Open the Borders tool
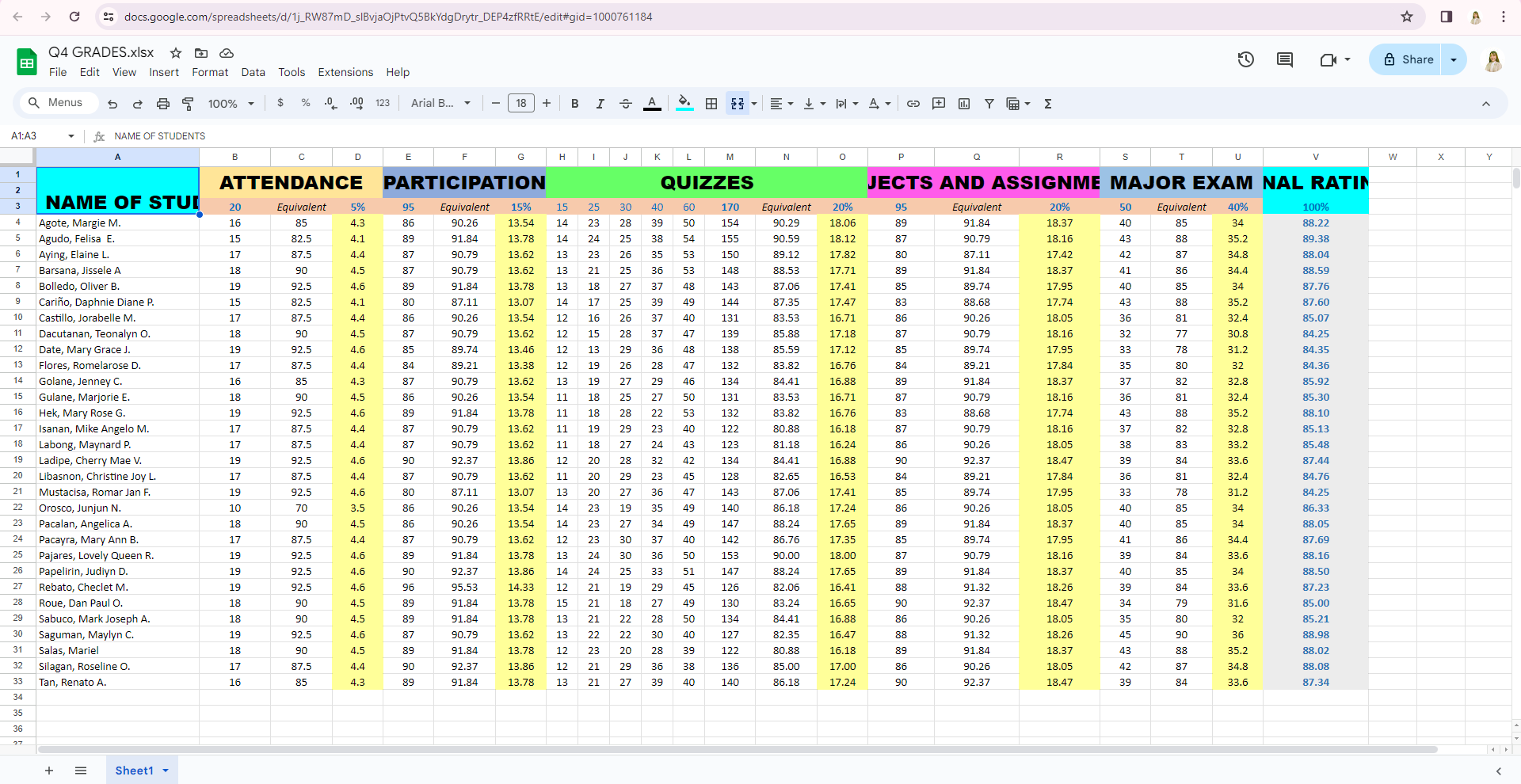Screen dimensions: 1521x784 (x=711, y=104)
